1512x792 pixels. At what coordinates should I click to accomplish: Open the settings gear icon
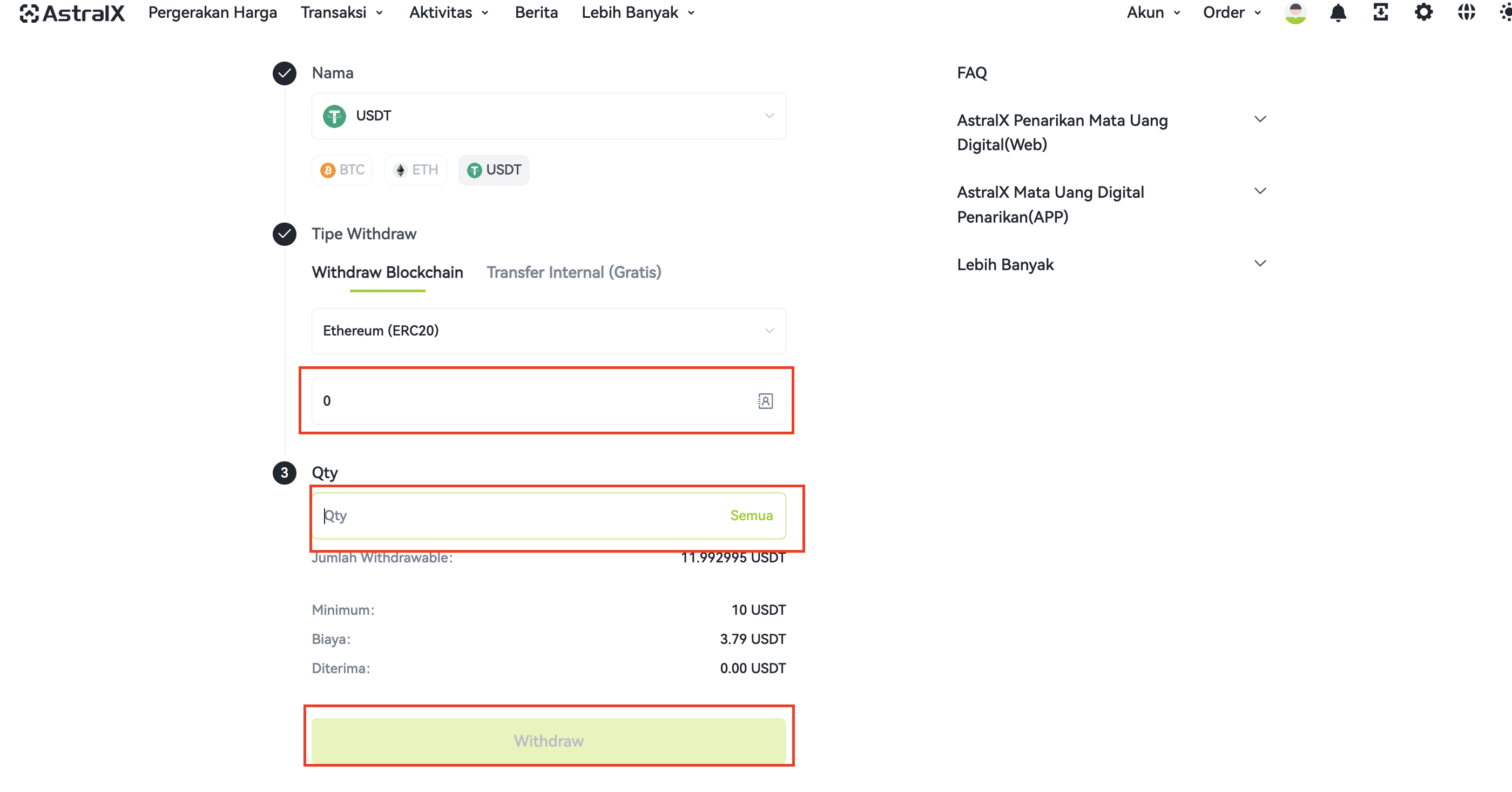coord(1423,12)
